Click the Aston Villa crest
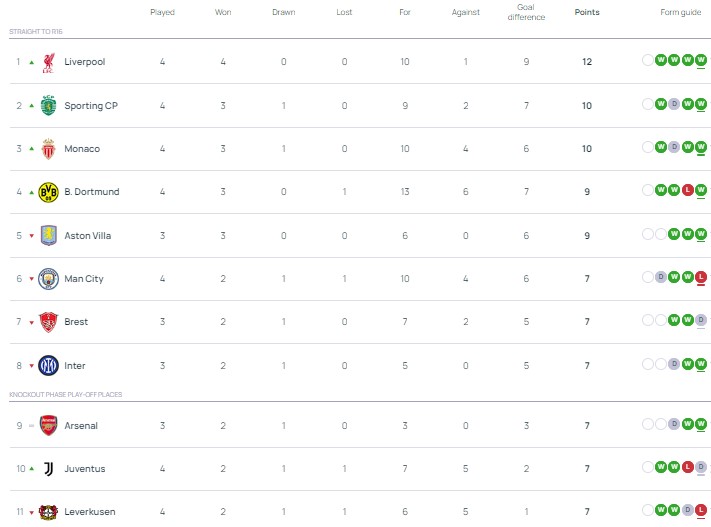The height and width of the screenshot is (527, 711). tap(48, 235)
